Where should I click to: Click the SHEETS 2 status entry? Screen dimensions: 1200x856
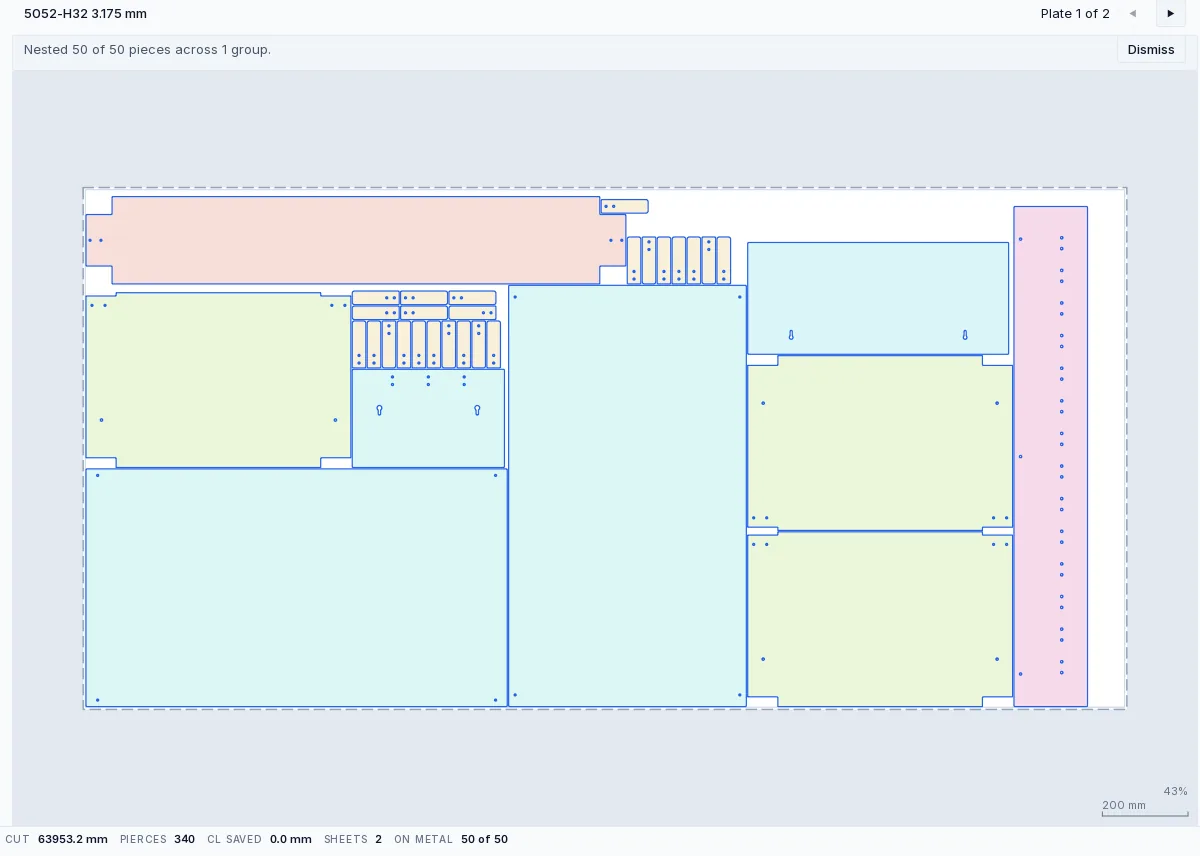pos(353,840)
